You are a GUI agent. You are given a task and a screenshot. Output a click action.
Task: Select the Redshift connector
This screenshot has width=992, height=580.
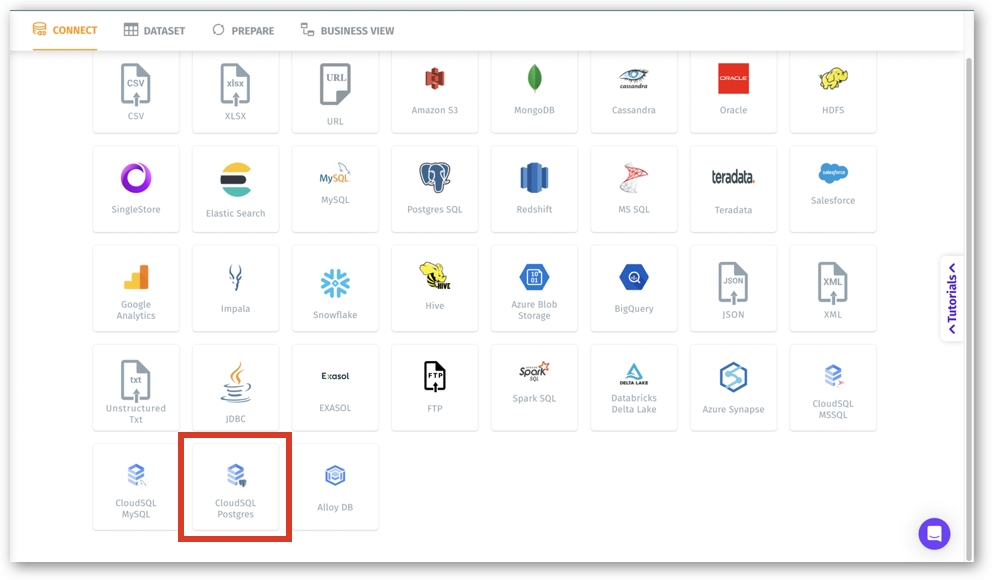(534, 190)
